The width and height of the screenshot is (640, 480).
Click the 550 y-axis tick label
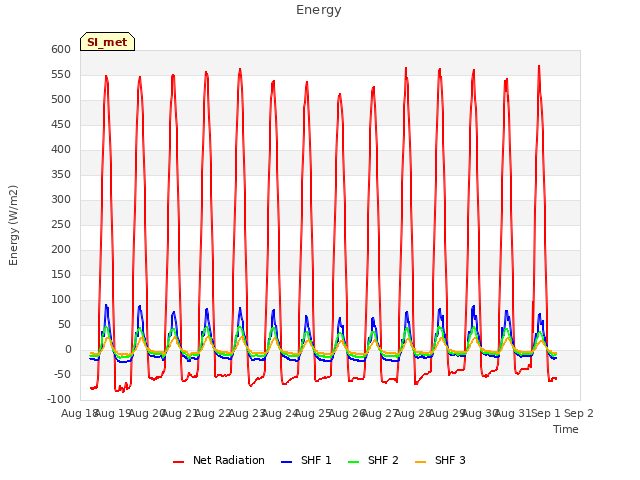(61, 74)
